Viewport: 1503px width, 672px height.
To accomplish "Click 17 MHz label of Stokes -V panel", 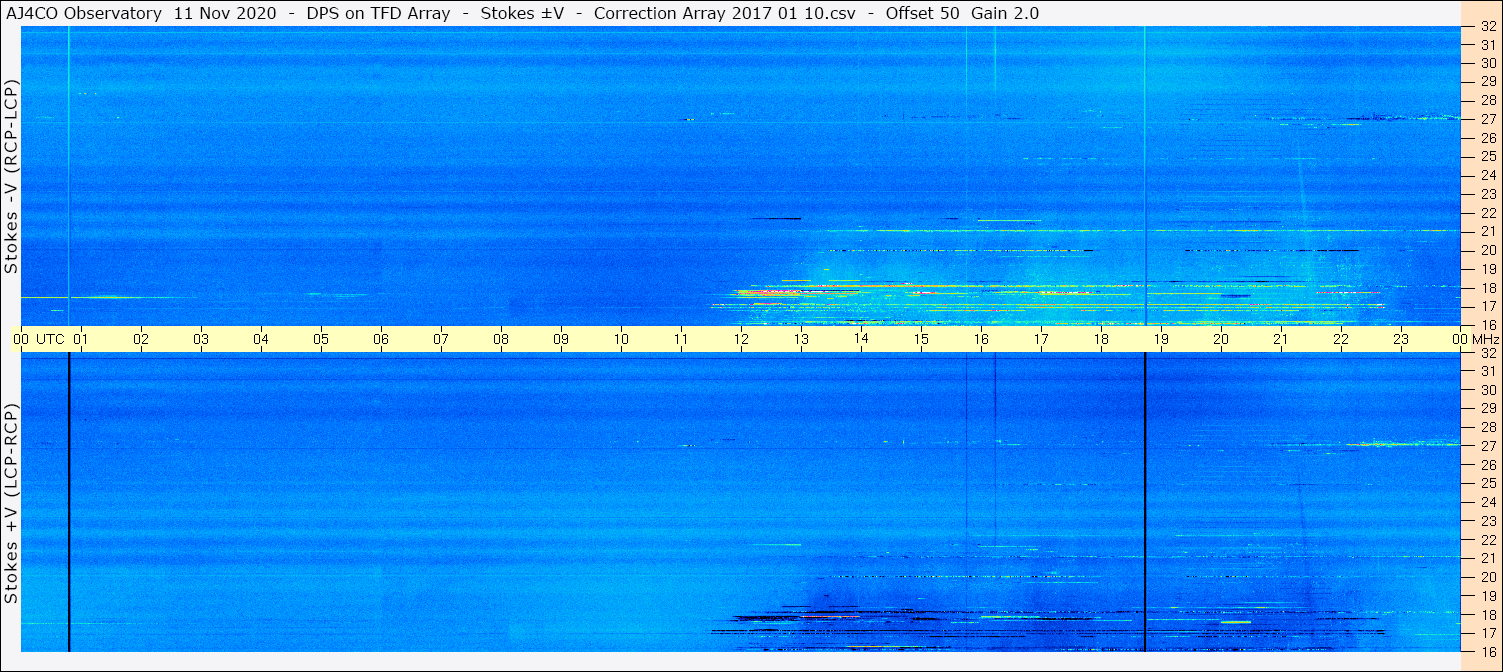I will pos(1488,306).
